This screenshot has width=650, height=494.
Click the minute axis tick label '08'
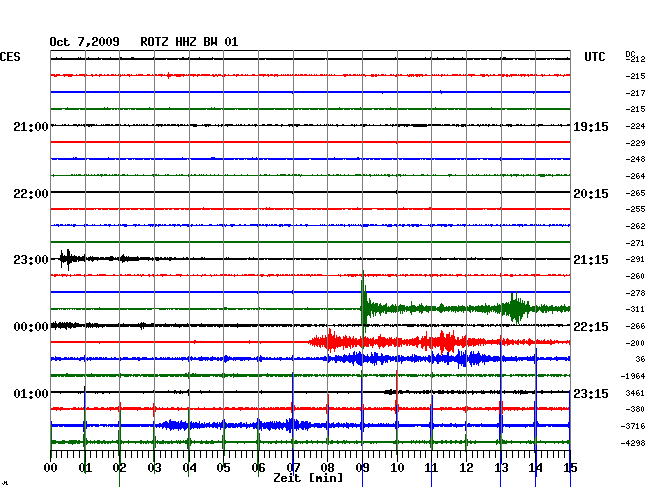[327, 468]
